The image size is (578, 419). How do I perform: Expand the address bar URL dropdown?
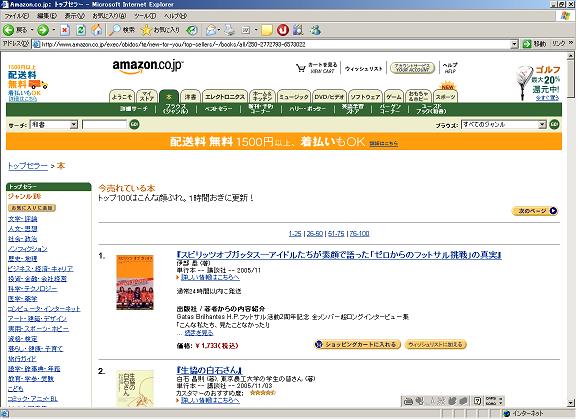(x=515, y=44)
